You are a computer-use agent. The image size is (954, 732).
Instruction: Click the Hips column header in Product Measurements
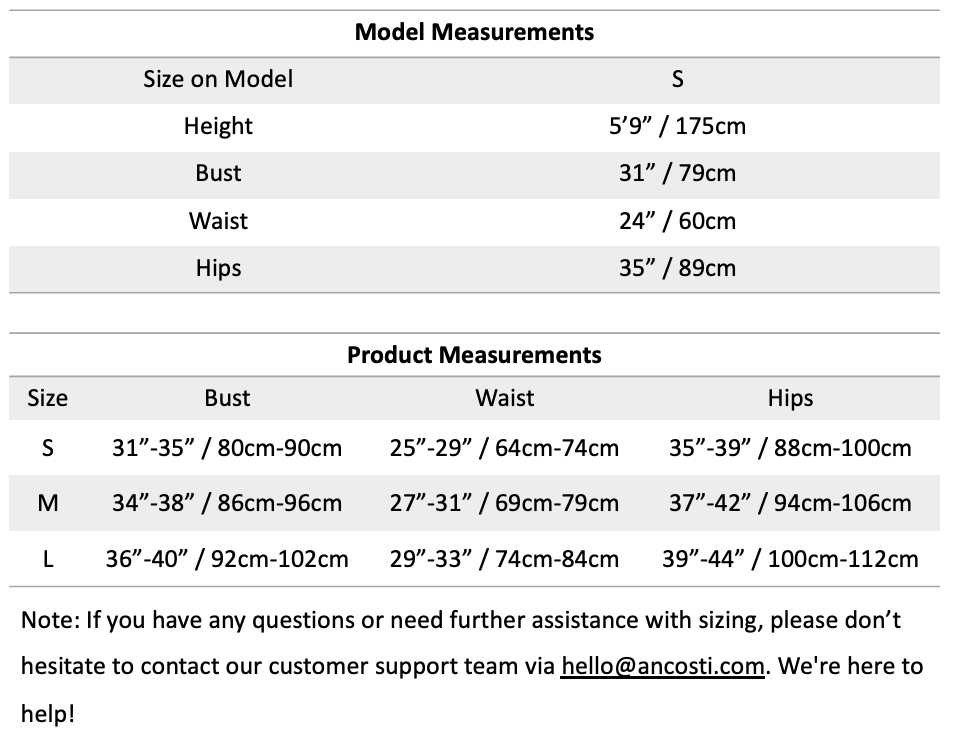pos(790,398)
